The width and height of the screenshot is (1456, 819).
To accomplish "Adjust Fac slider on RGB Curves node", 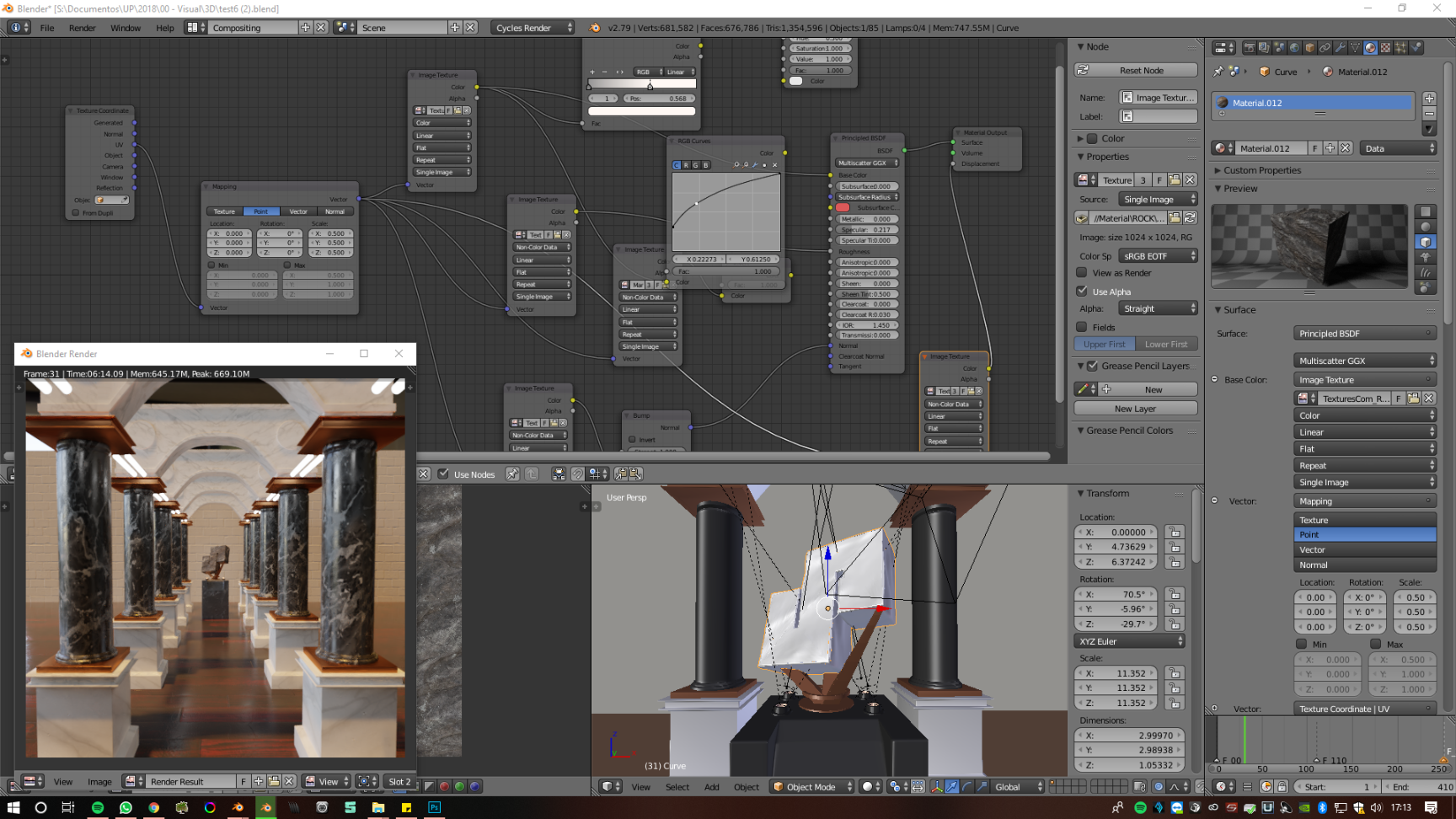I will (727, 271).
